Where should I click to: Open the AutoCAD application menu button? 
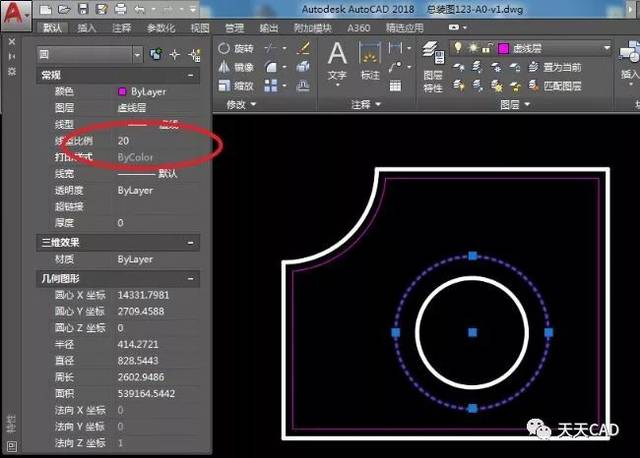pos(16,16)
